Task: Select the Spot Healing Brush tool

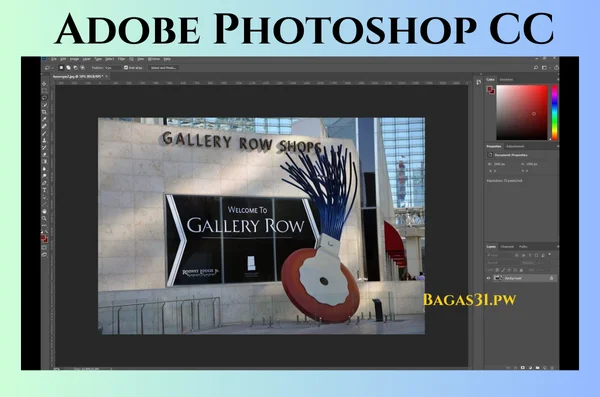Action: pos(44,126)
